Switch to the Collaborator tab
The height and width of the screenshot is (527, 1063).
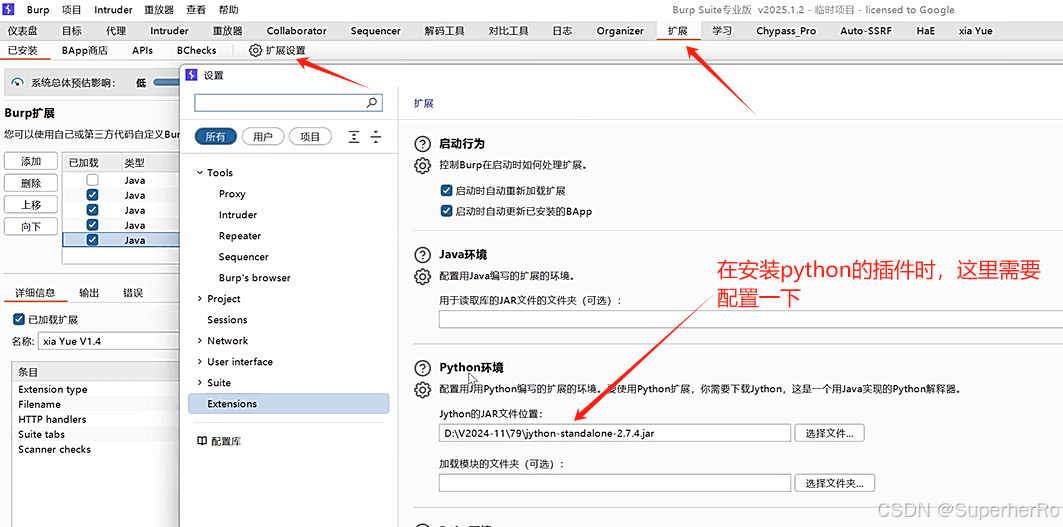(296, 31)
